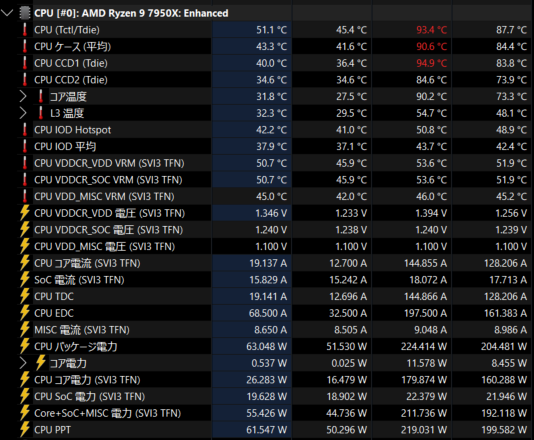Click the 224.414 W maximum package power
The width and height of the screenshot is (534, 440).
(x=424, y=347)
